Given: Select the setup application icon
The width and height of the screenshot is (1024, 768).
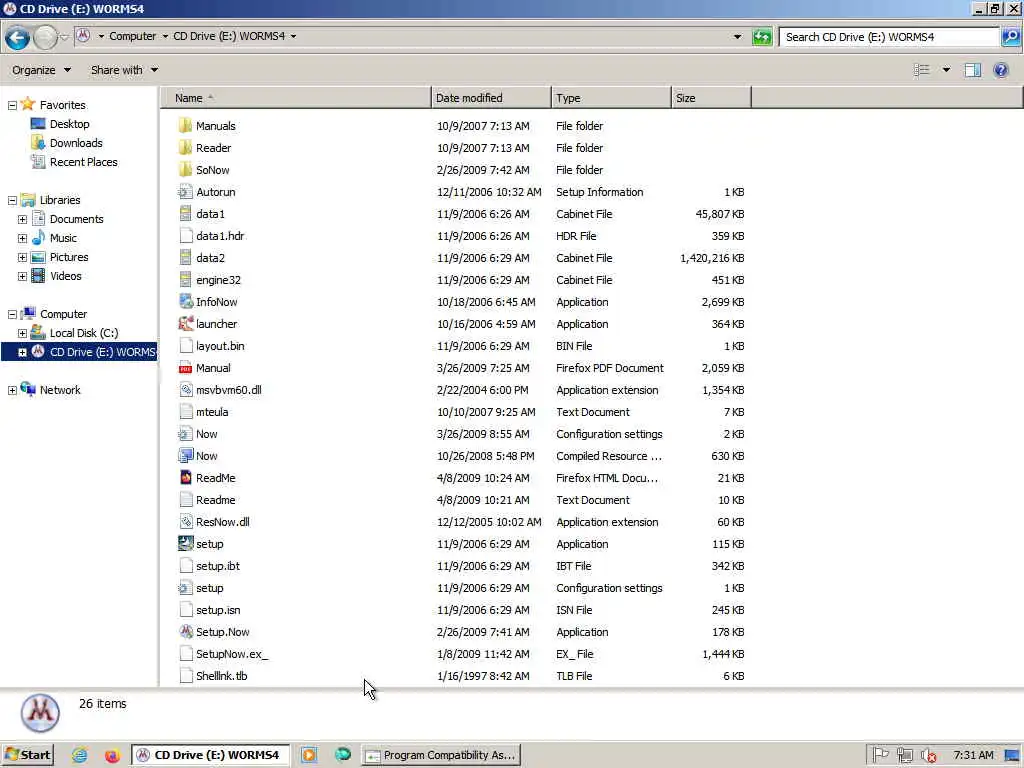Looking at the screenshot, I should (x=185, y=543).
